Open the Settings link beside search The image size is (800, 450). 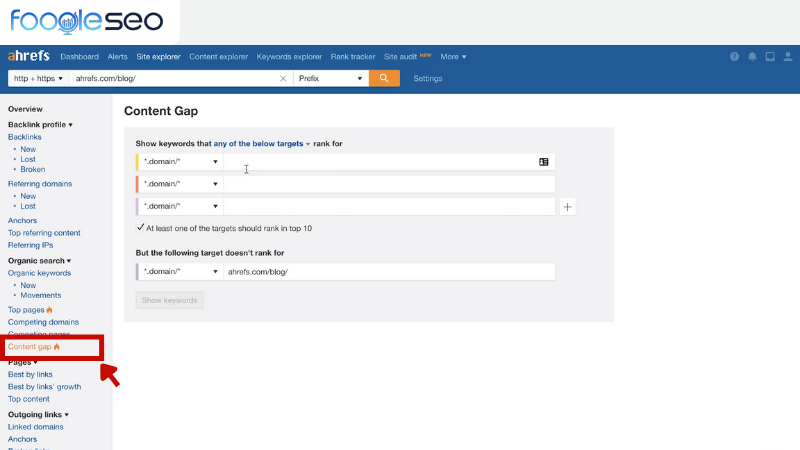tap(428, 78)
